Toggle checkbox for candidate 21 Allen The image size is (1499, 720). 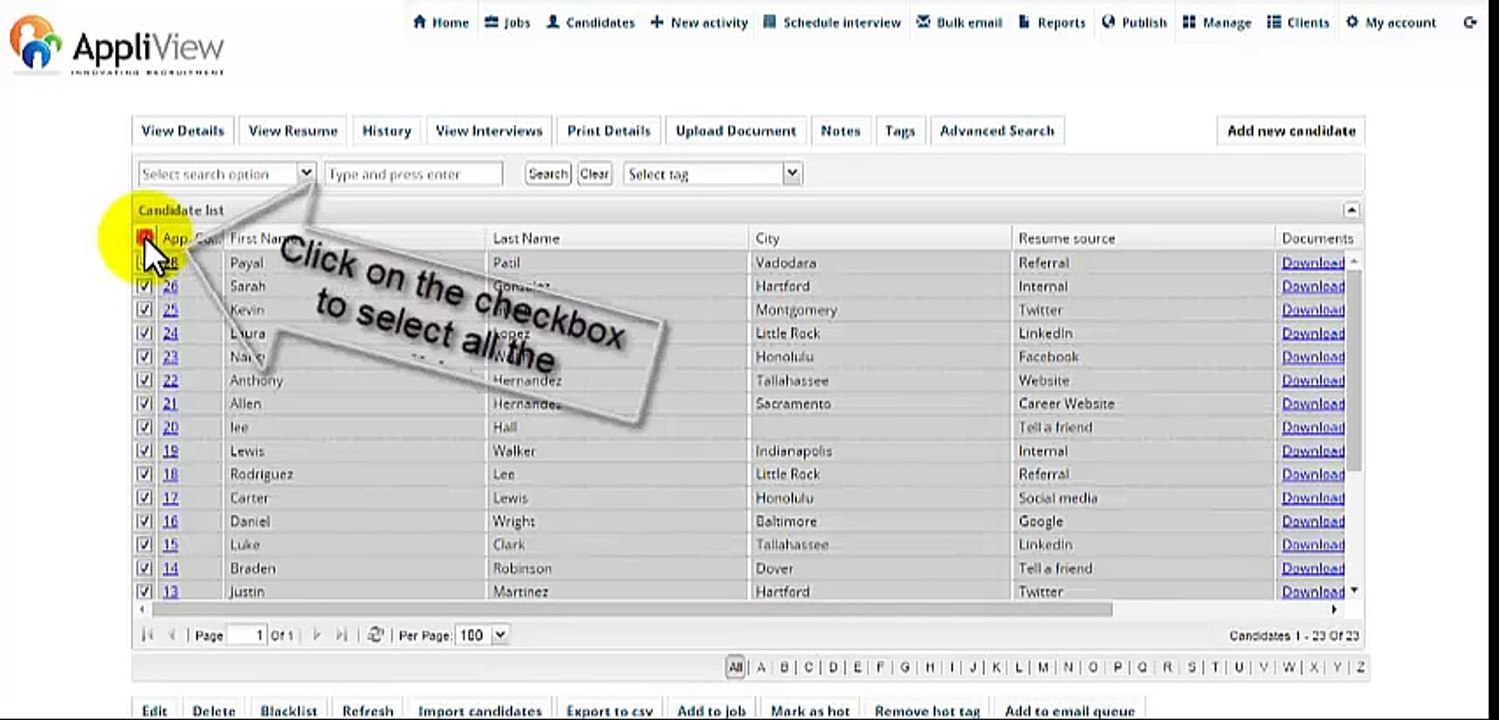pos(144,403)
